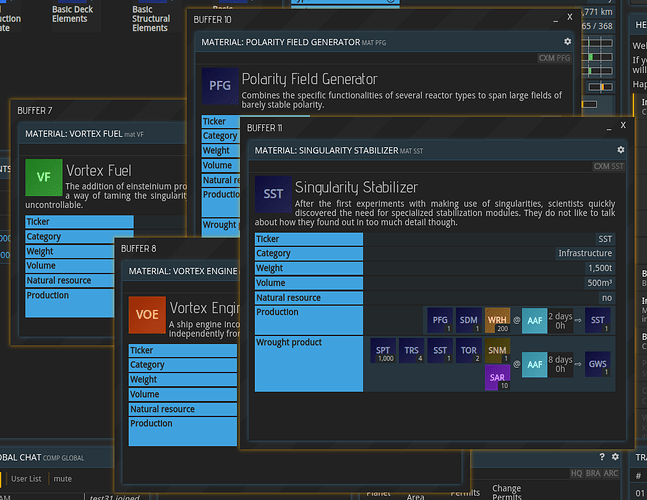This screenshot has width=647, height=500.
Task: Click the green VF Vortex Fuel icon
Action: 43,177
